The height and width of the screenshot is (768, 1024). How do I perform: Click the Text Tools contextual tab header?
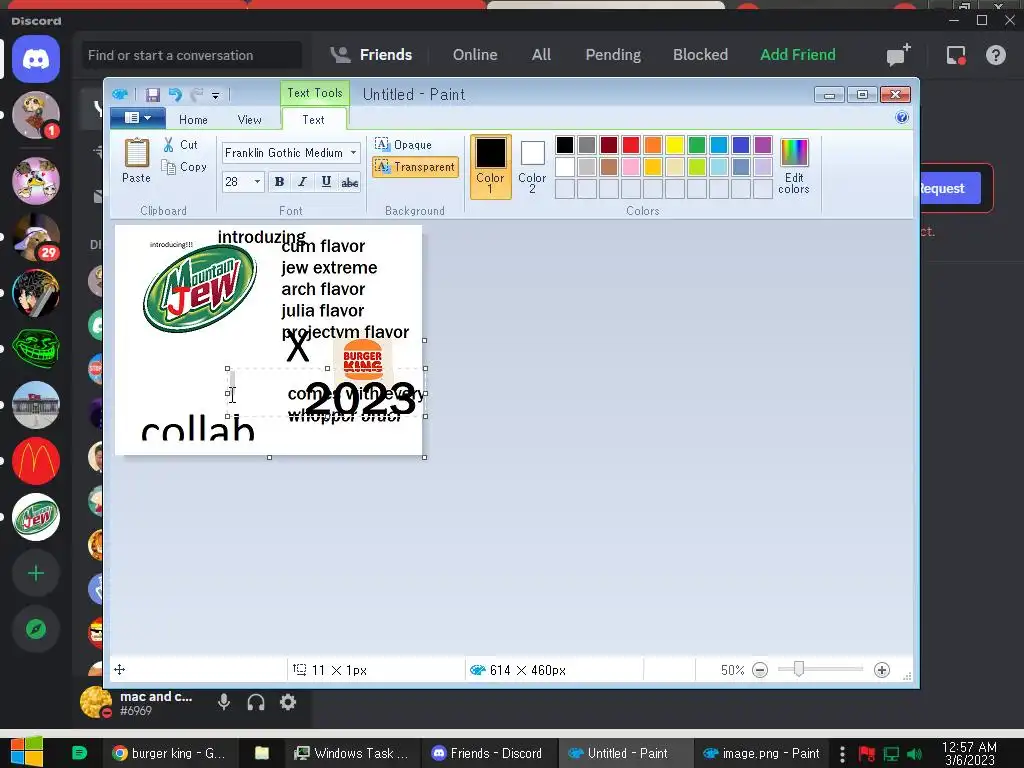pos(315,93)
